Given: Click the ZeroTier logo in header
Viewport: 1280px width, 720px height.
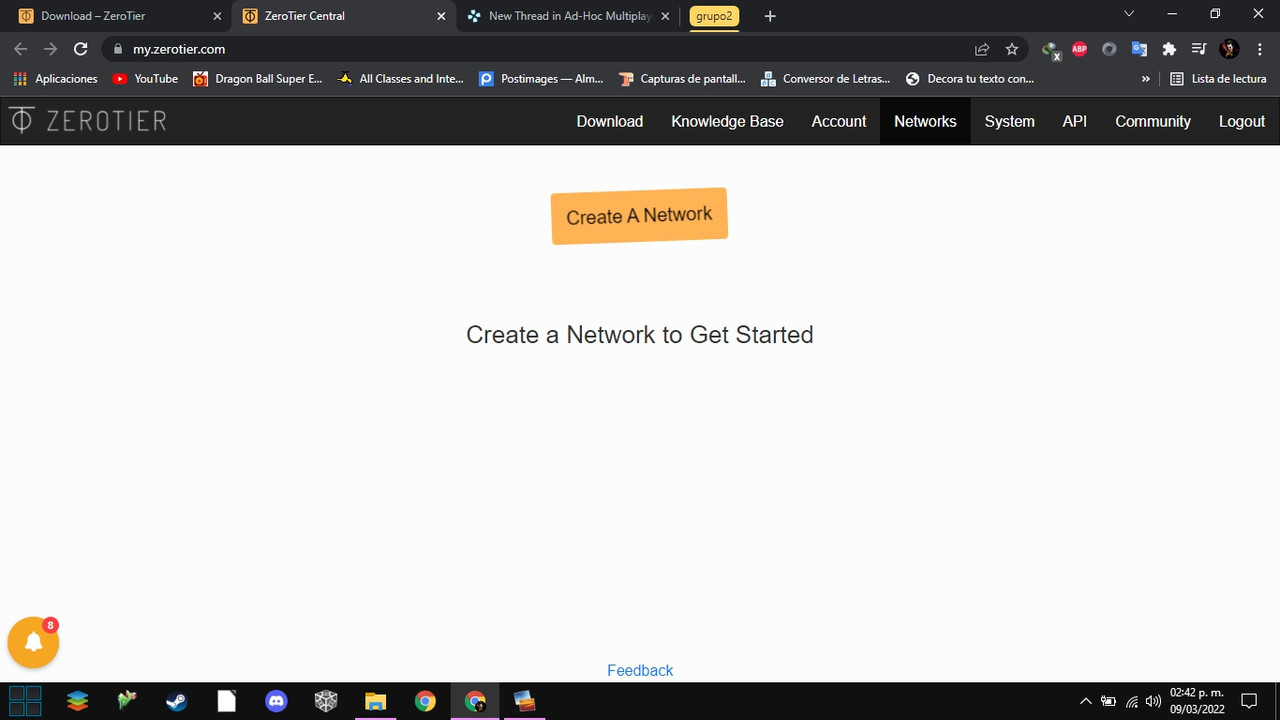Looking at the screenshot, I should pos(88,121).
